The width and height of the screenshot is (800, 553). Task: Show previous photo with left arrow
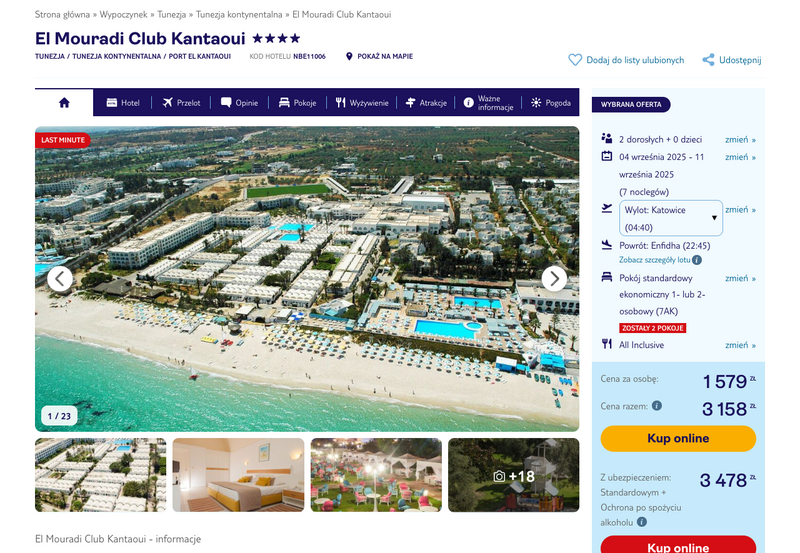coord(60,279)
